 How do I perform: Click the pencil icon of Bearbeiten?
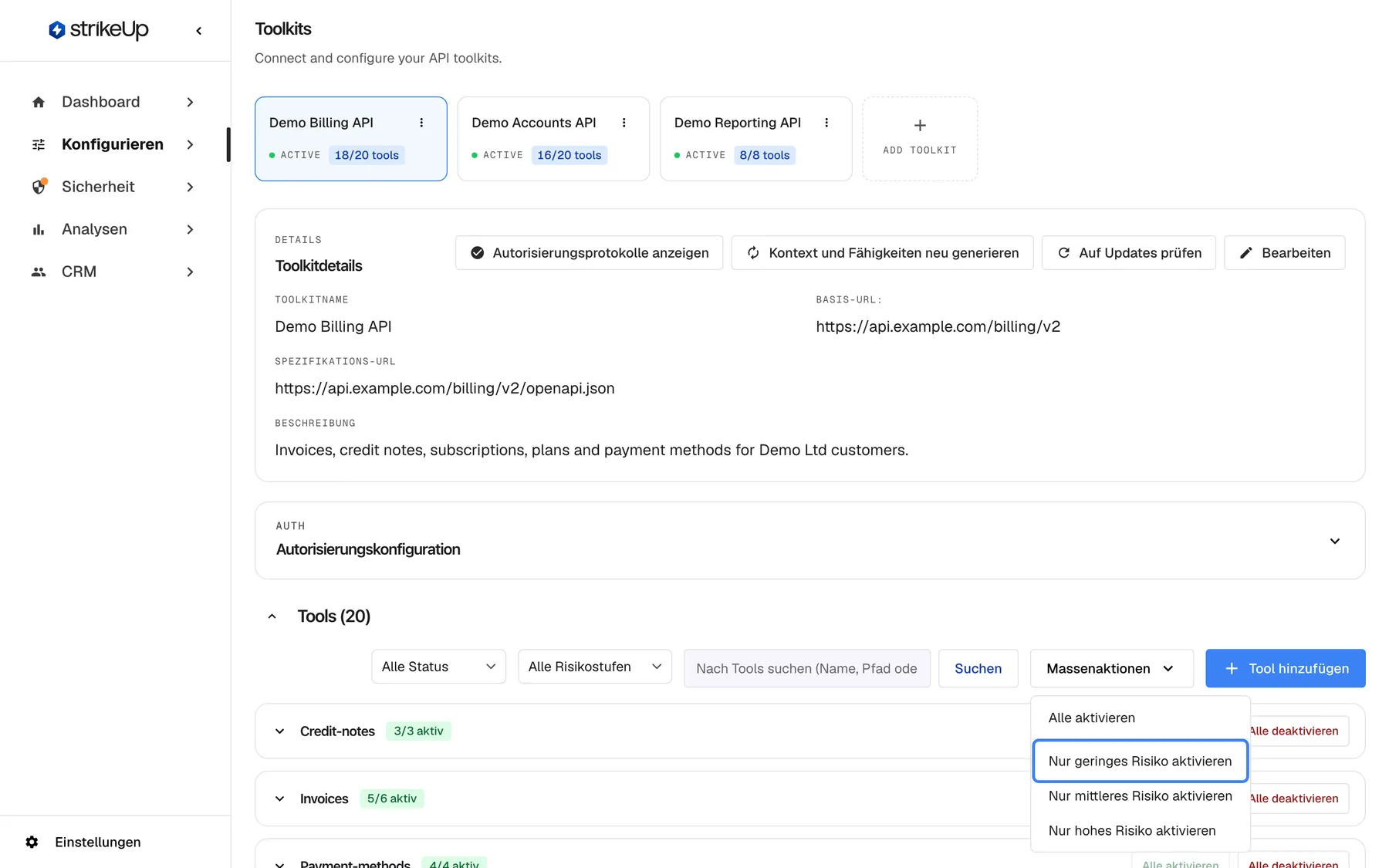(x=1246, y=253)
